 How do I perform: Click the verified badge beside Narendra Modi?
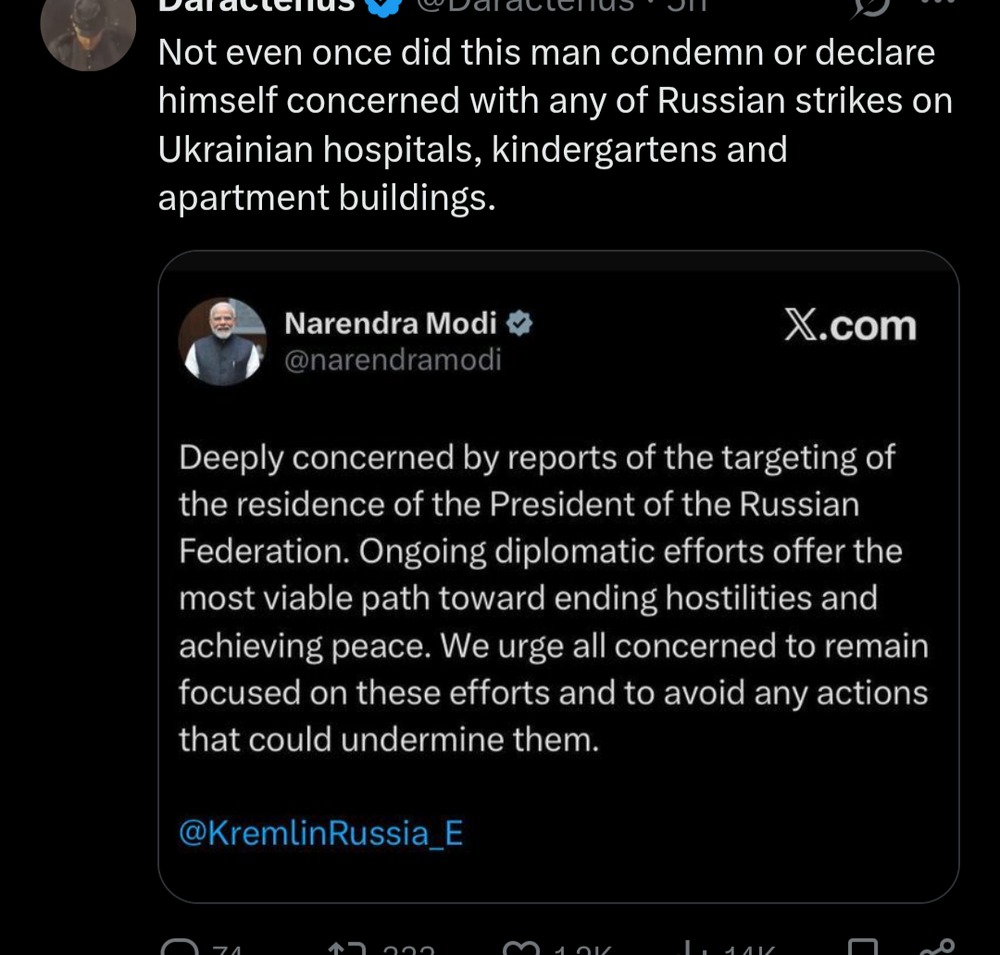pyautogui.click(x=520, y=323)
